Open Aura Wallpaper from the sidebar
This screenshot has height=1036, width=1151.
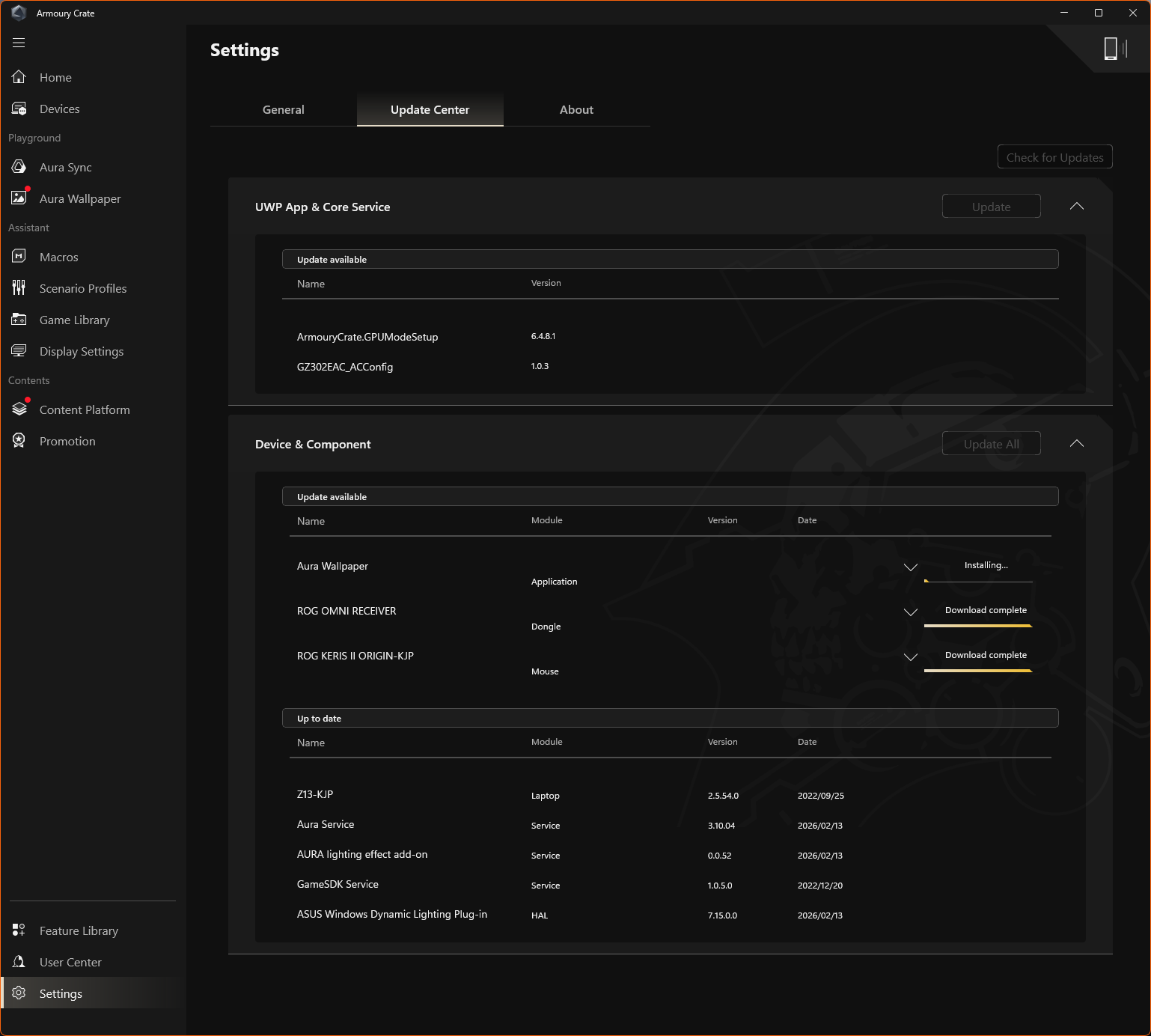pos(19,198)
